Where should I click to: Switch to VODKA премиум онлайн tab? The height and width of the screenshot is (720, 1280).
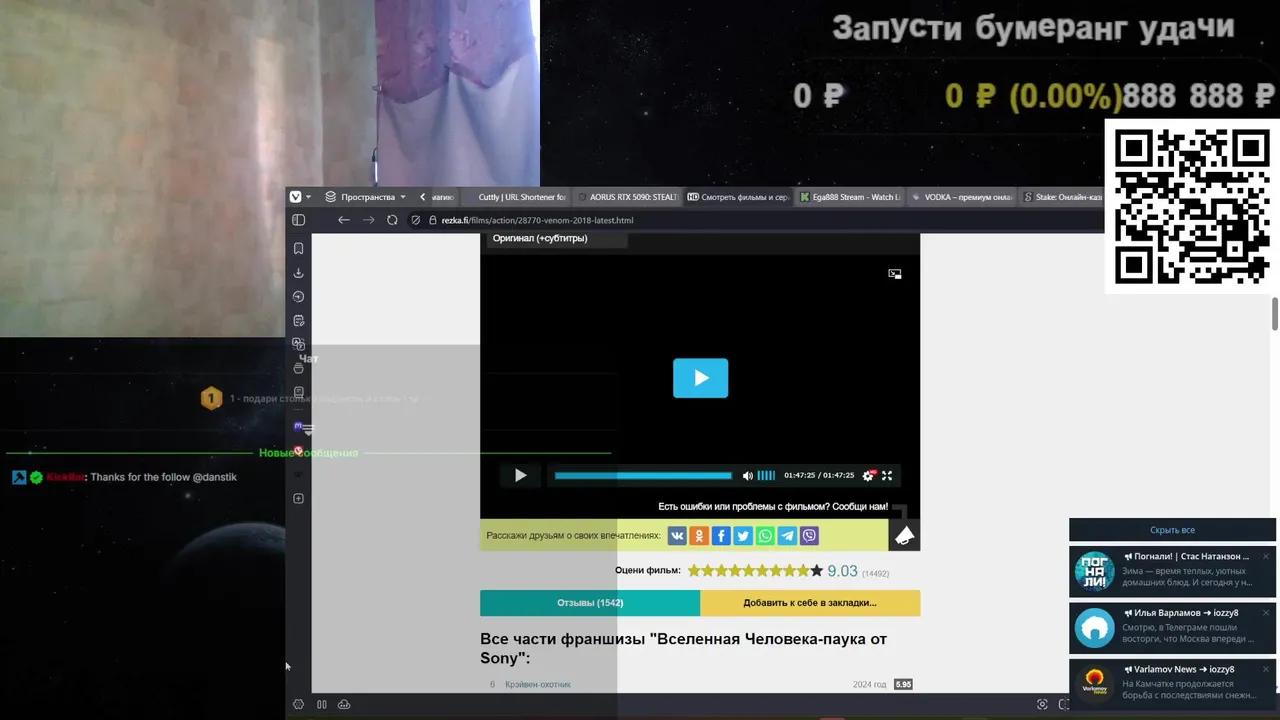pos(963,197)
